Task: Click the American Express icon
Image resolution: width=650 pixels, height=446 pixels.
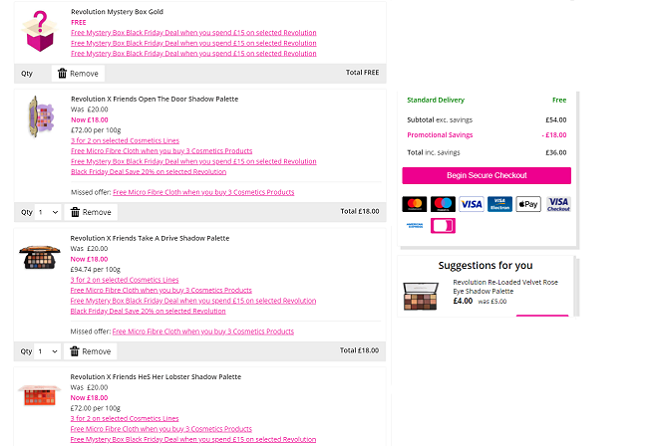Action: 415,226
